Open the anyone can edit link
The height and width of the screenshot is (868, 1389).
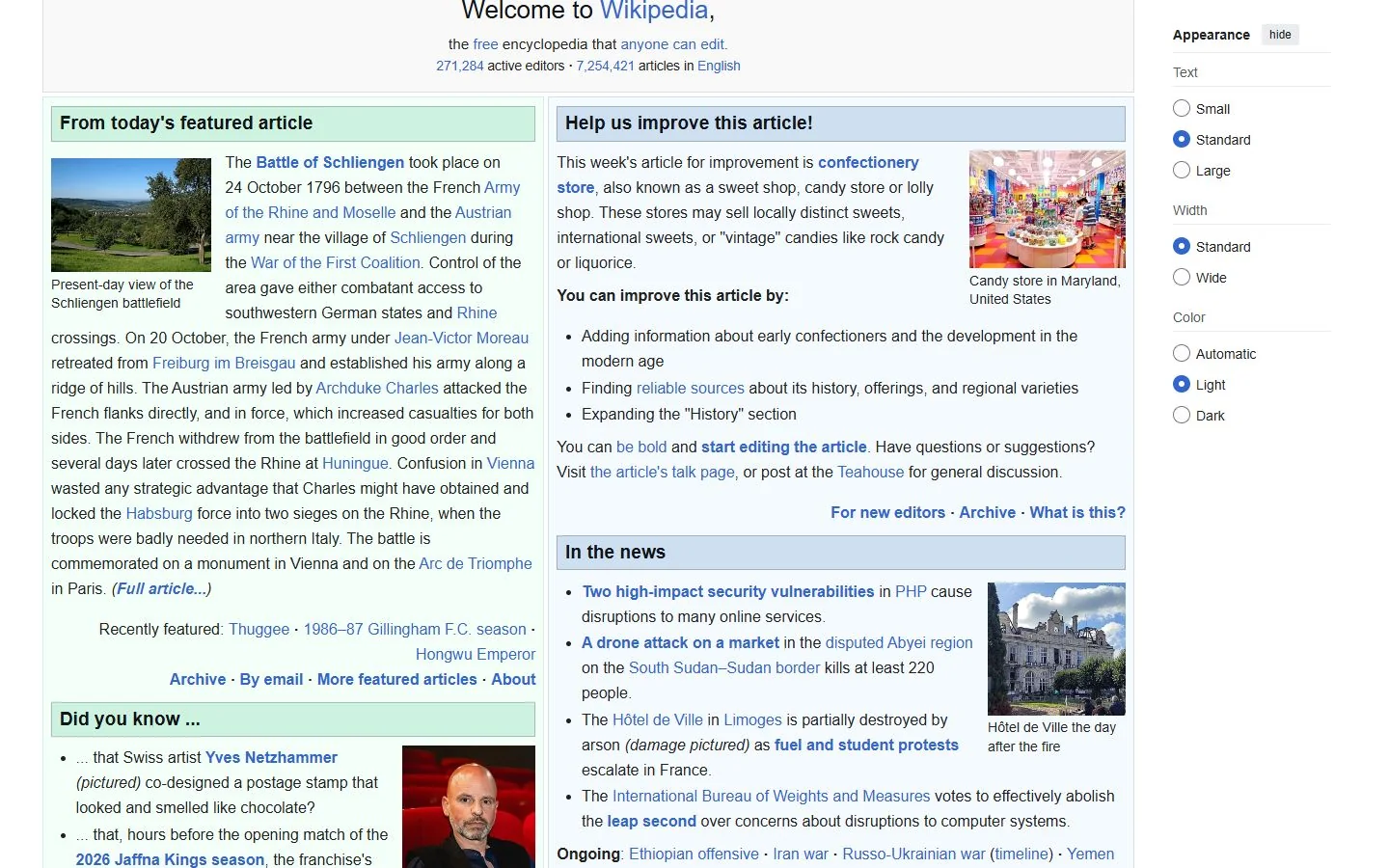tap(672, 43)
